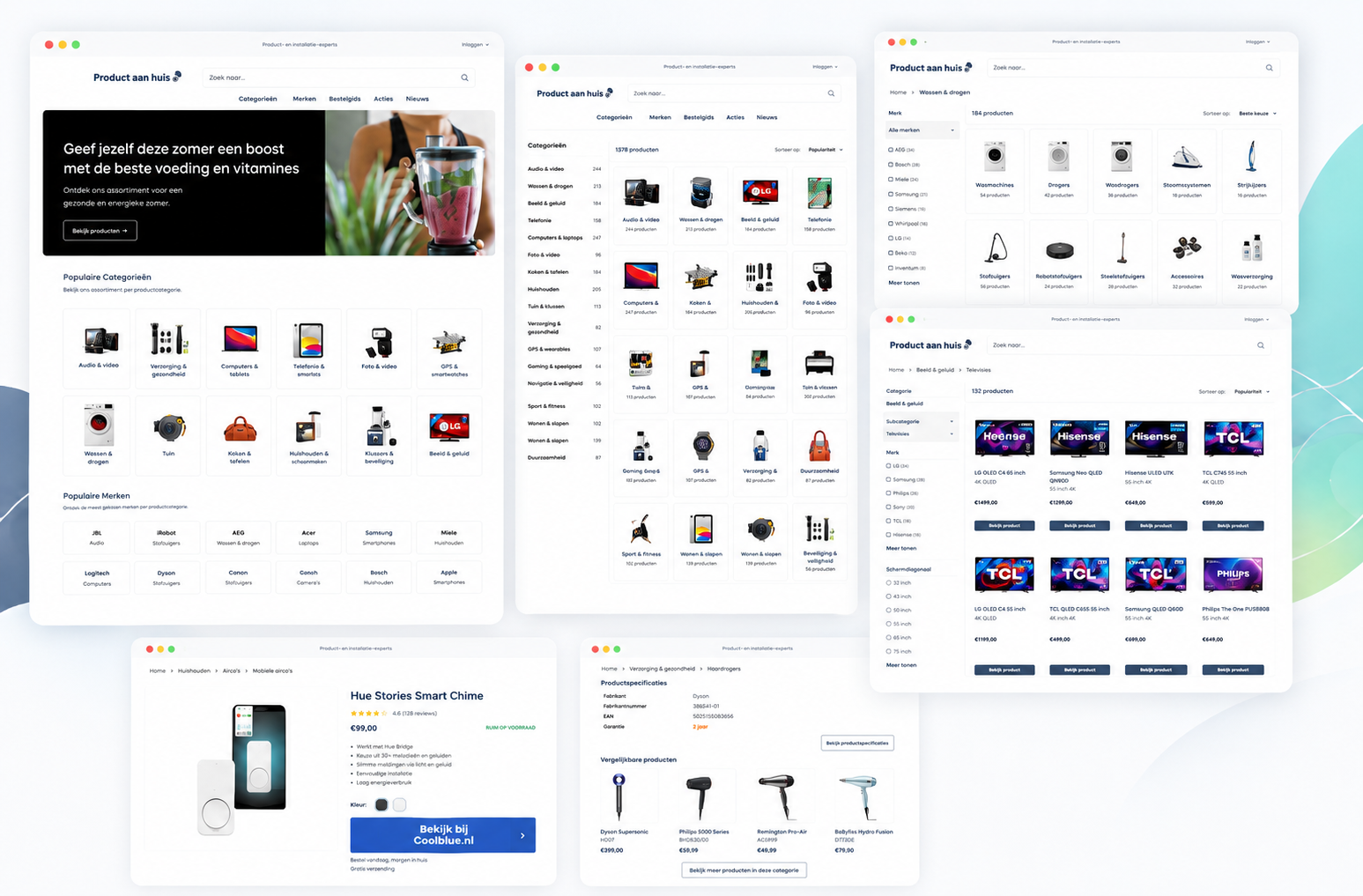Screen dimensions: 1363x896
Task: Click the arrow on the Bekijk bij Coolblue.nl button
Action: (x=522, y=835)
